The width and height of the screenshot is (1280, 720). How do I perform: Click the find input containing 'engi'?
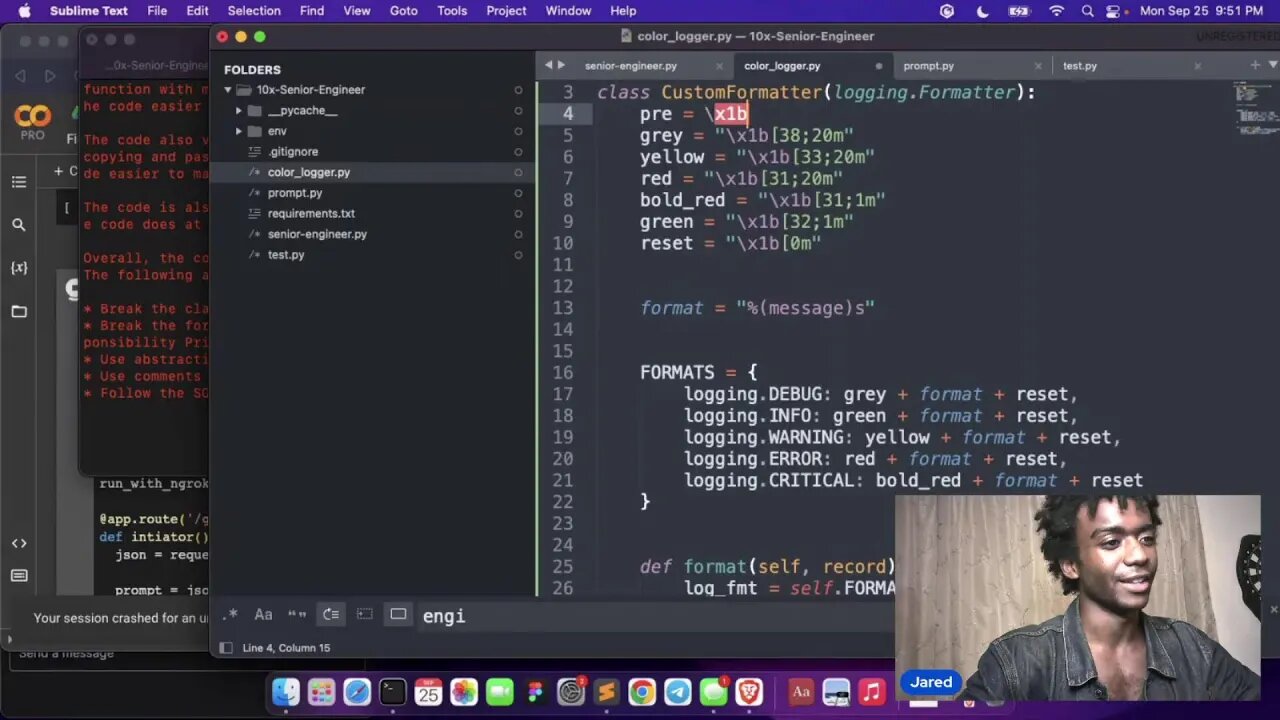[x=655, y=616]
